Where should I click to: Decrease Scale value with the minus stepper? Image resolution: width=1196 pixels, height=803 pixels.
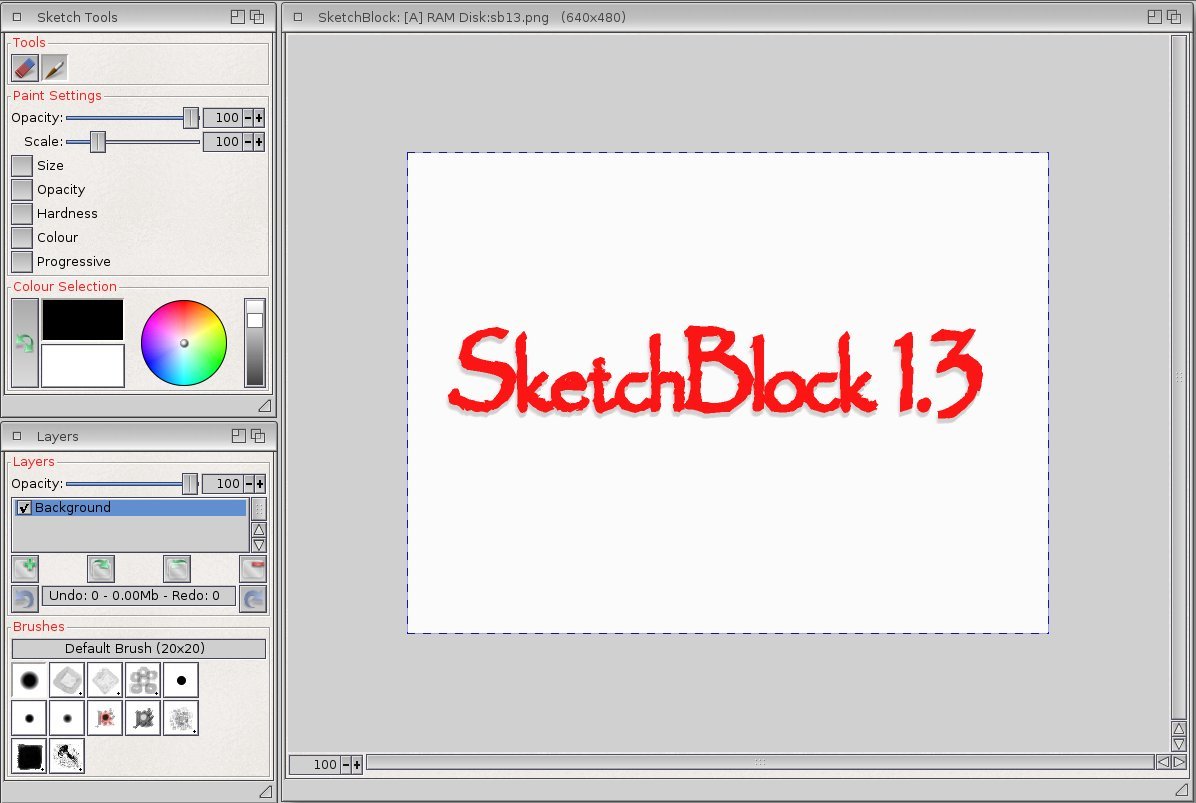[248, 142]
